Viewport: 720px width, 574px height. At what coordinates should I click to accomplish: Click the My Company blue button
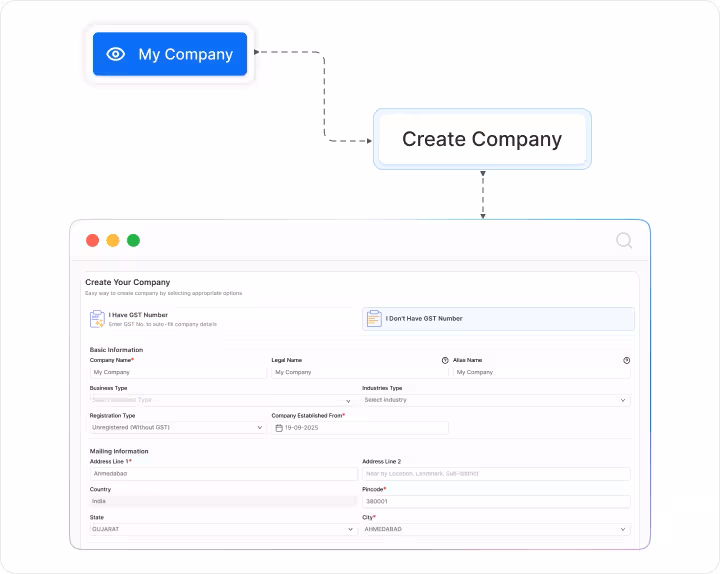(x=170, y=54)
